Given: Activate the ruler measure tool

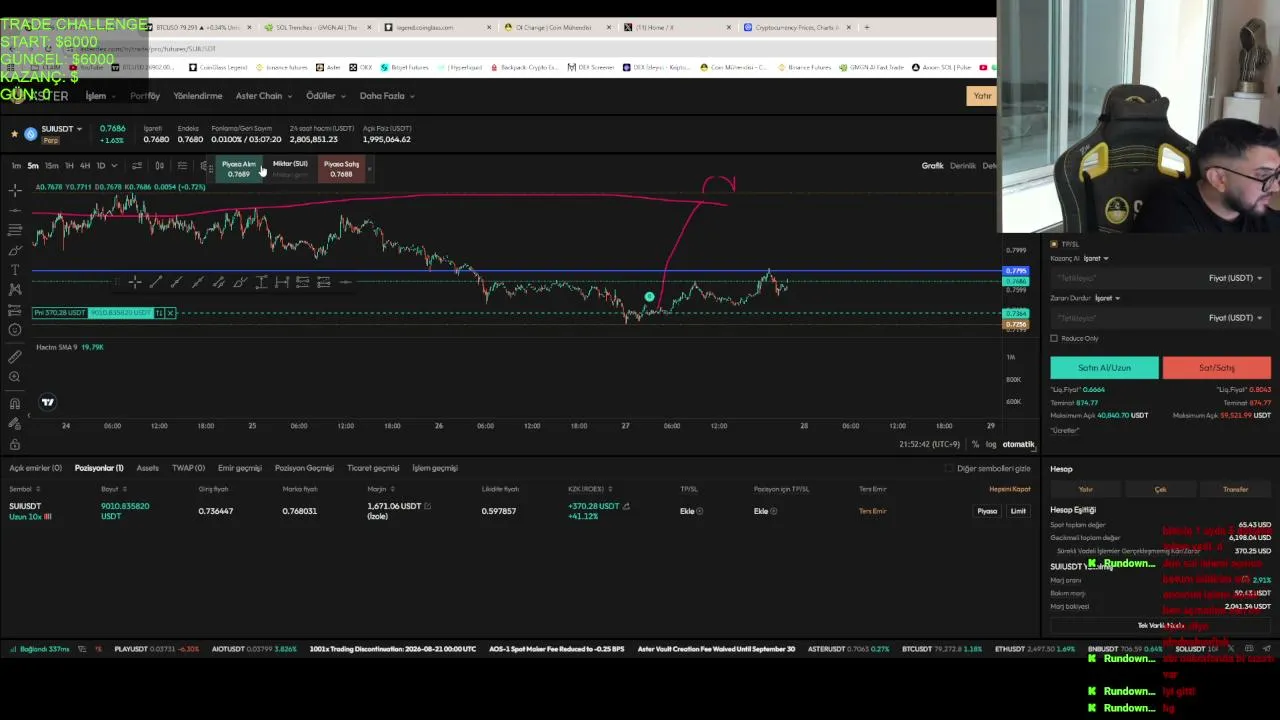Looking at the screenshot, I should click(14, 357).
